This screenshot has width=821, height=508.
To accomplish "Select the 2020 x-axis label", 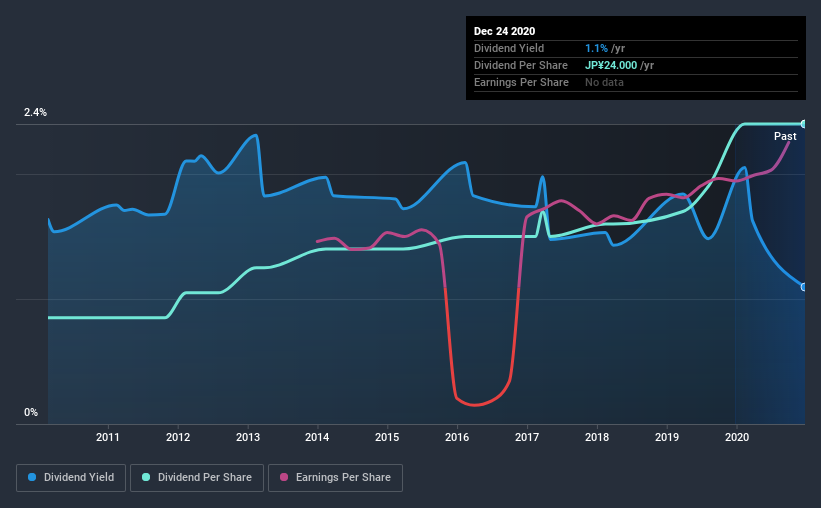I will tap(737, 437).
